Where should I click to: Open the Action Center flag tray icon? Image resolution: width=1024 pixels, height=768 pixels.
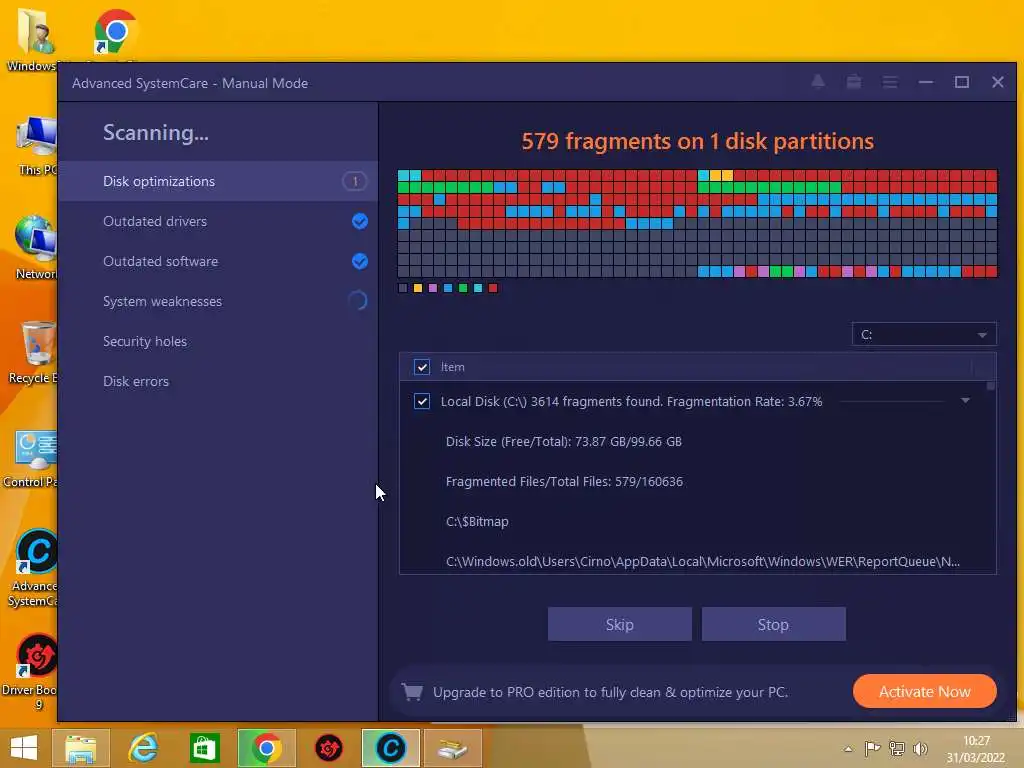[x=872, y=748]
